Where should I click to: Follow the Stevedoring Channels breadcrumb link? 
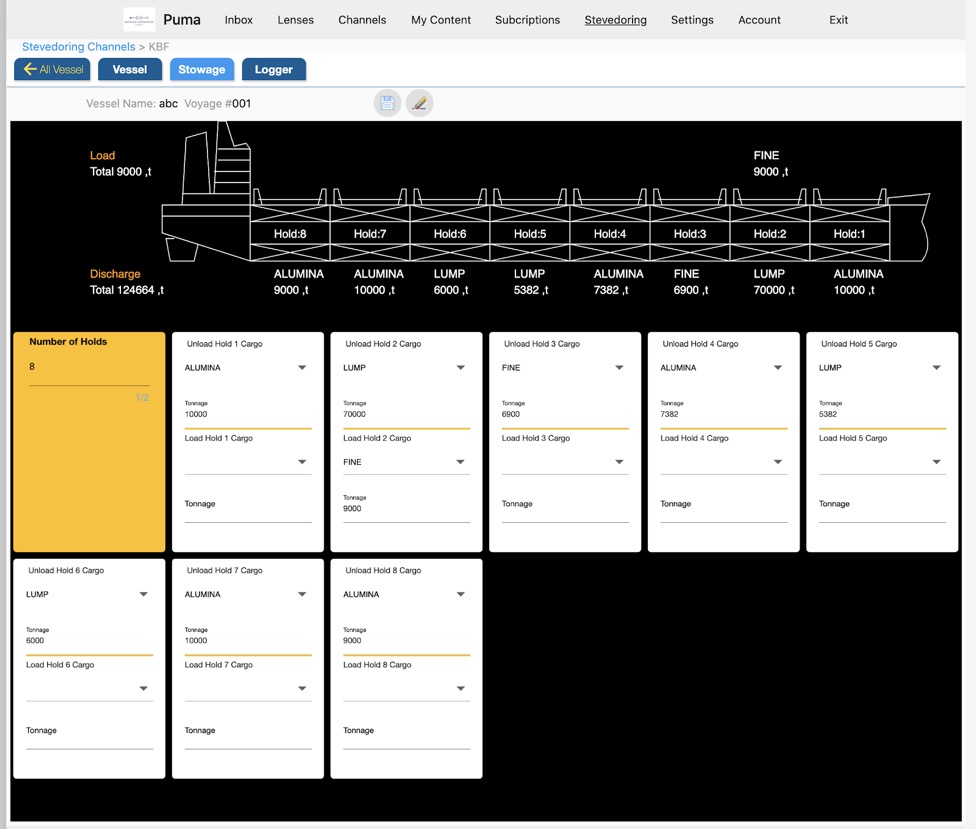tap(78, 47)
